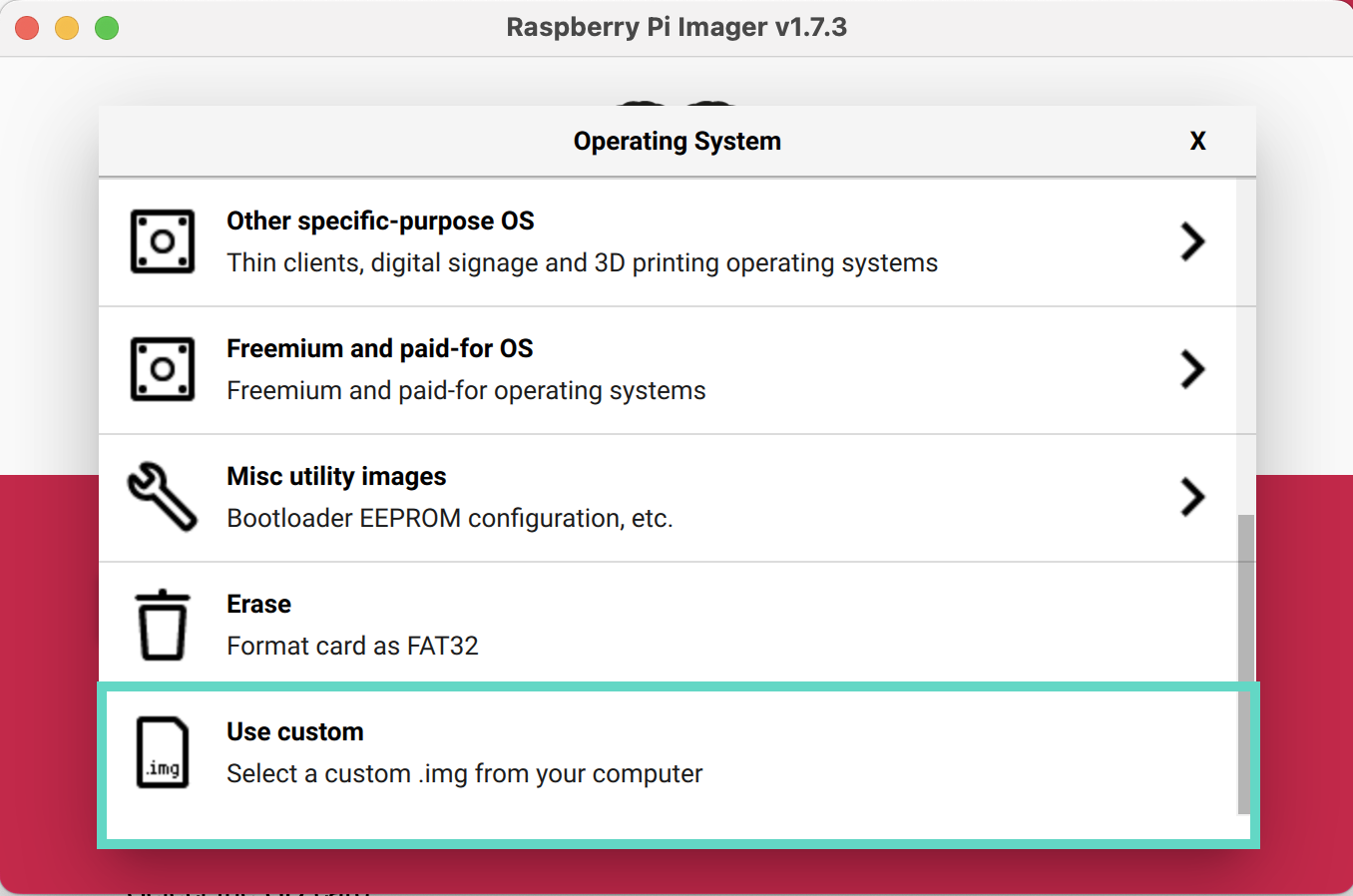
Task: Close the Operating System dialog with X
Action: tap(1198, 141)
